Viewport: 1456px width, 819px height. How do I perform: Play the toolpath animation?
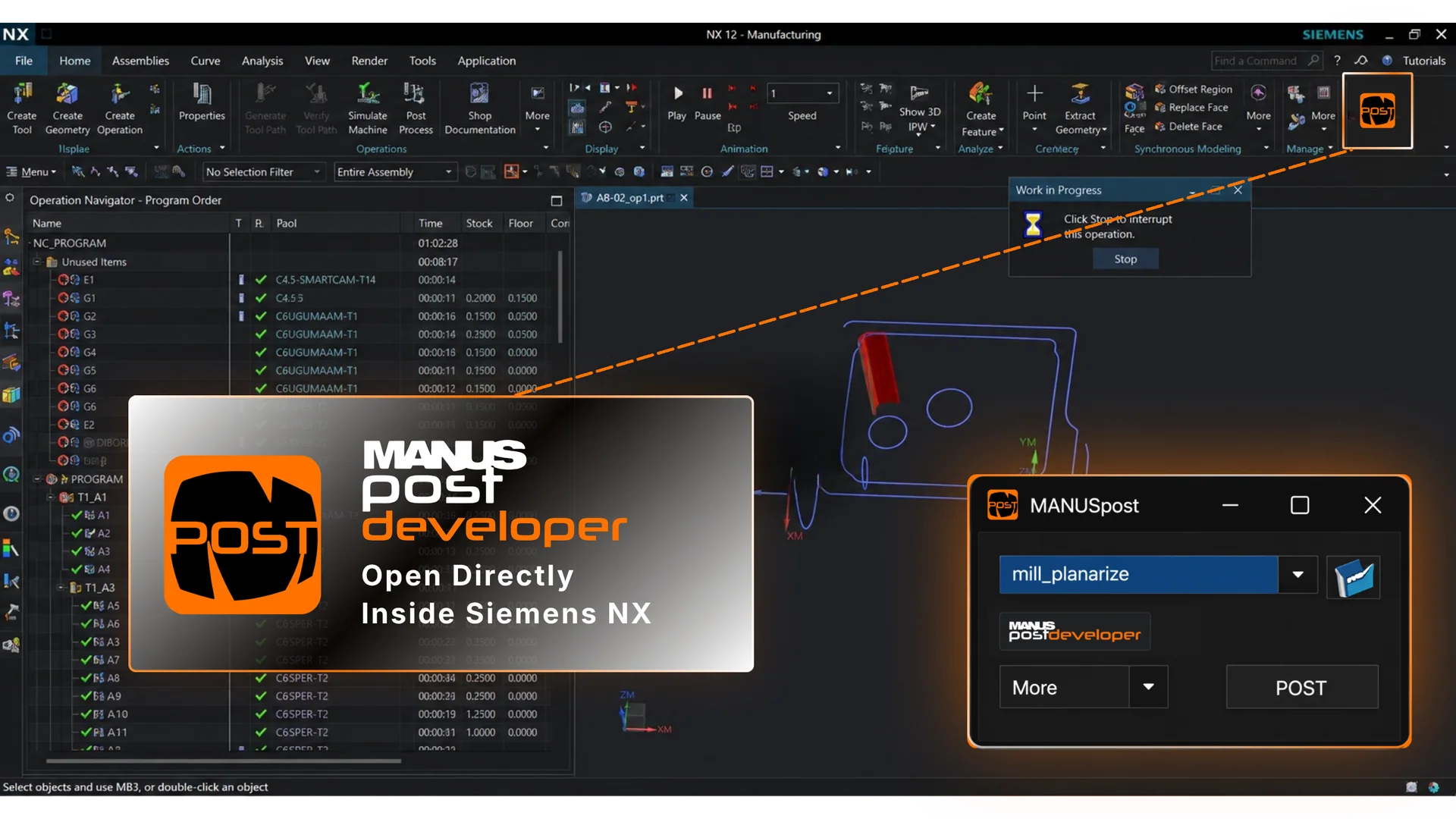pyautogui.click(x=677, y=102)
